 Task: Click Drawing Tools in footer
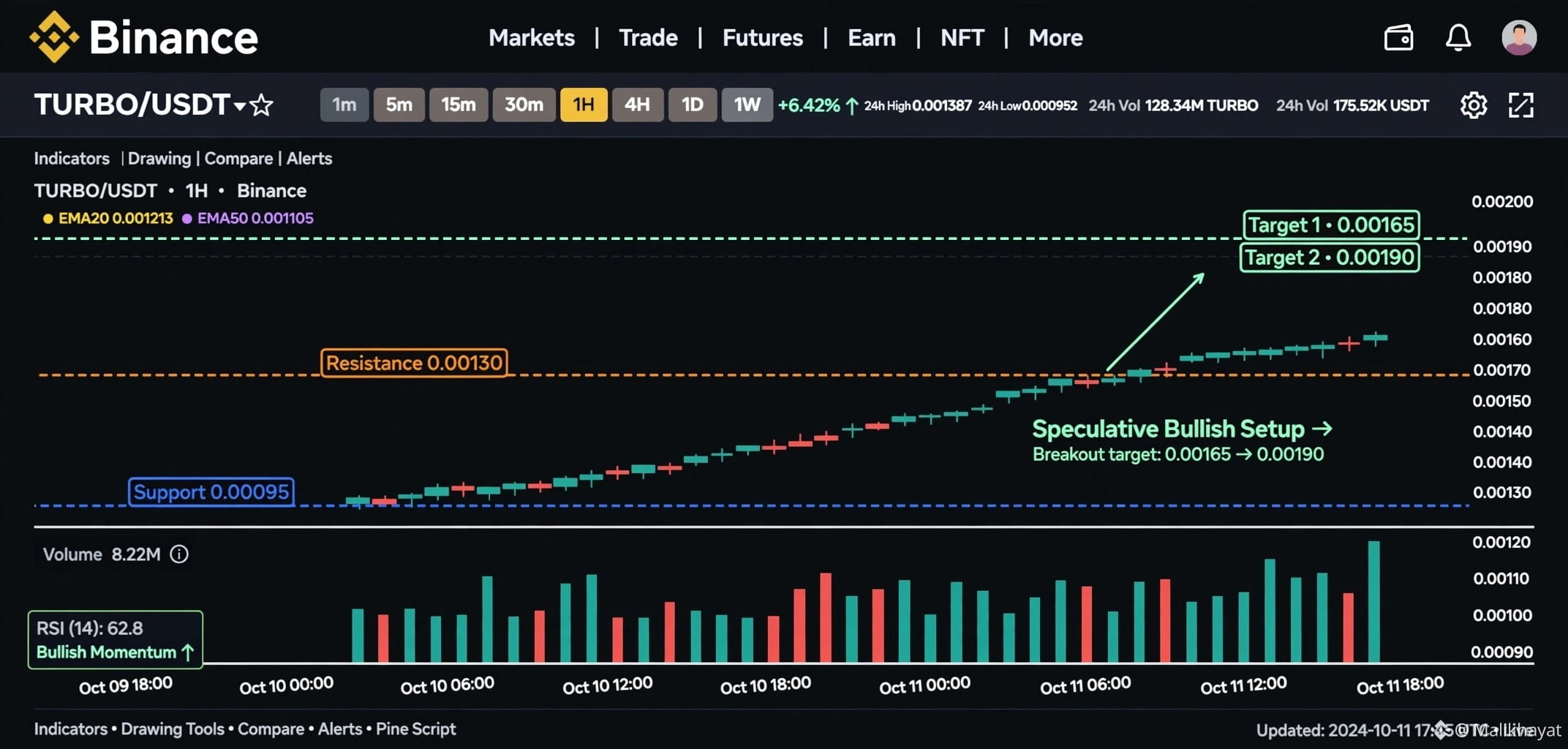[x=173, y=729]
